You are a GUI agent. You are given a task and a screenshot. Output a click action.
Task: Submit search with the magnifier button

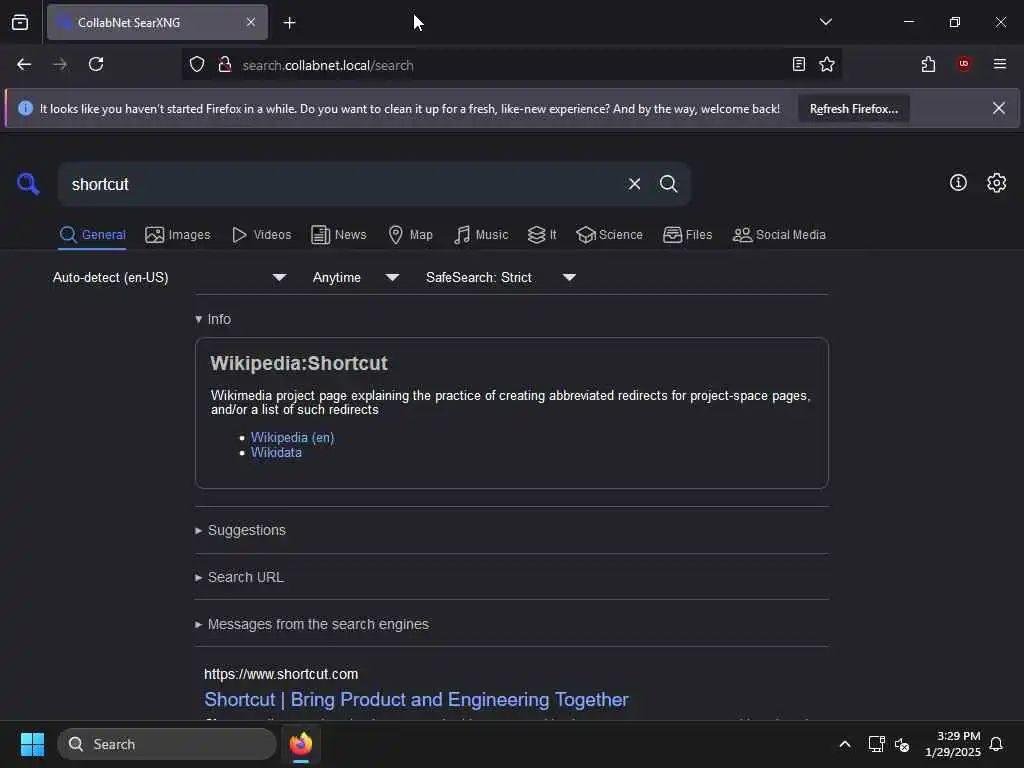pos(668,184)
